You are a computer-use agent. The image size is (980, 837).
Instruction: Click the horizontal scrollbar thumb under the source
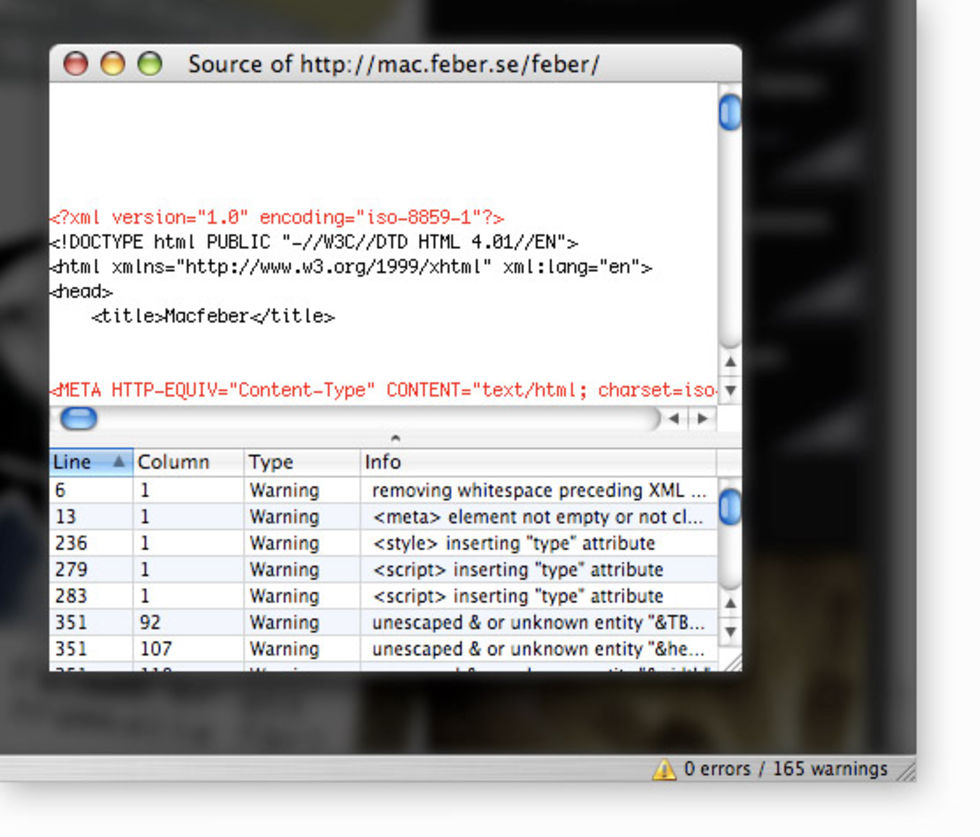coord(79,419)
